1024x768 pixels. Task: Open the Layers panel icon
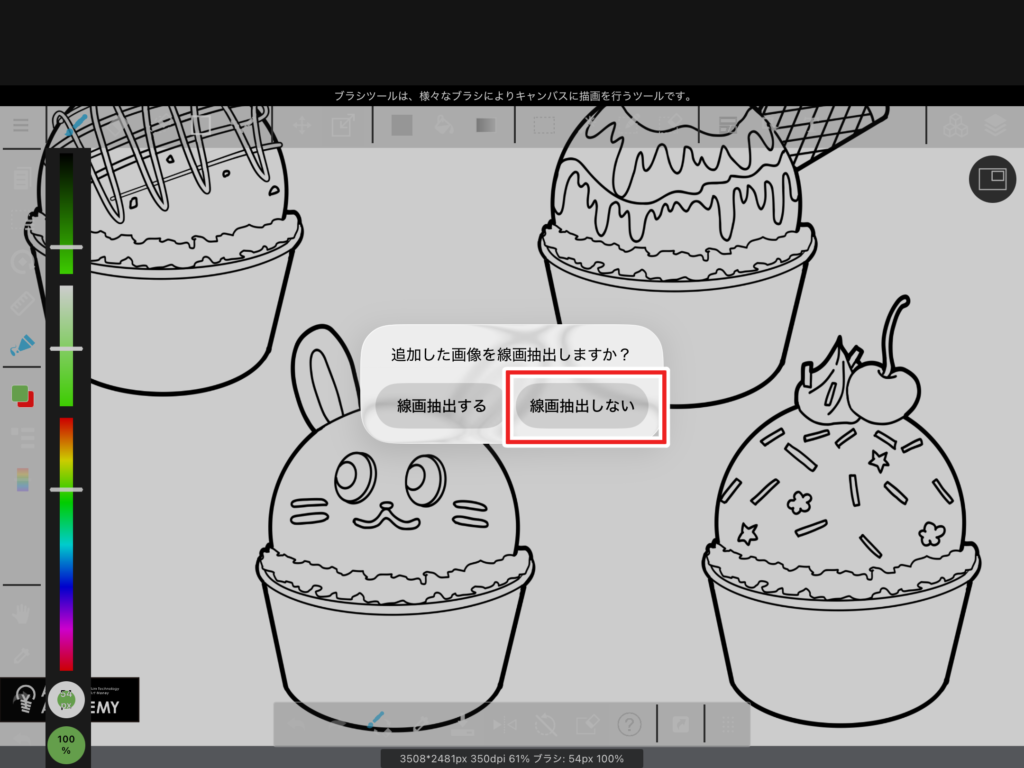(994, 126)
